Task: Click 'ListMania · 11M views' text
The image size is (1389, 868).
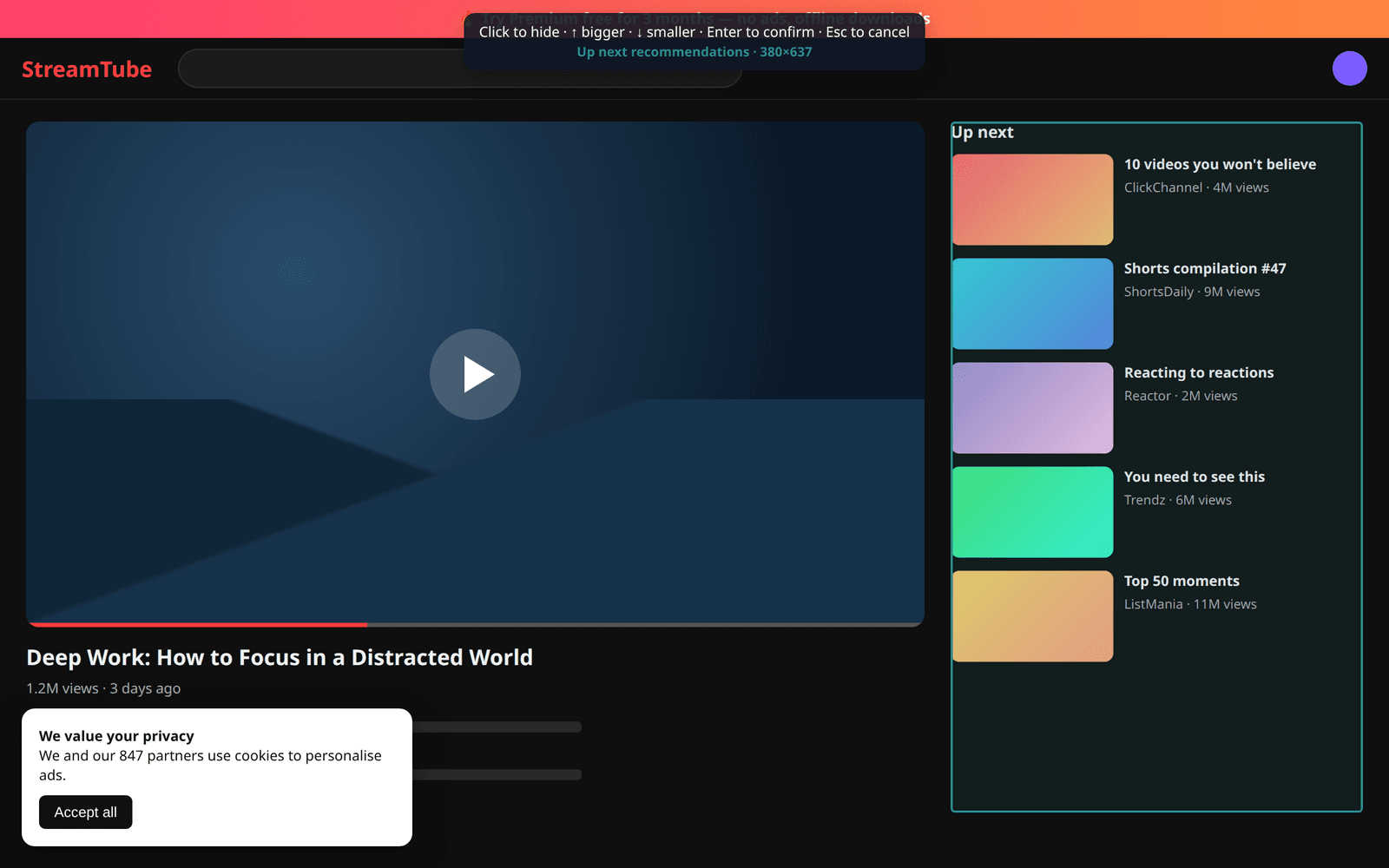Action: [1190, 604]
